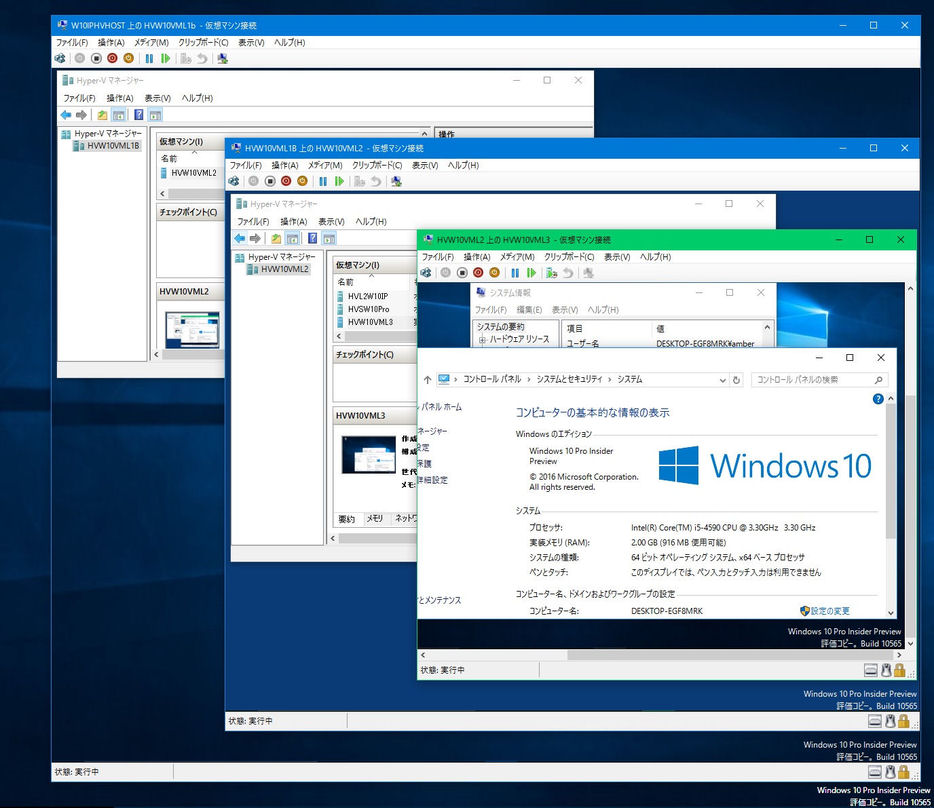934x808 pixels.
Task: Open 操作(A) menu of HVW10VML3 connection window
Action: pyautogui.click(x=477, y=257)
